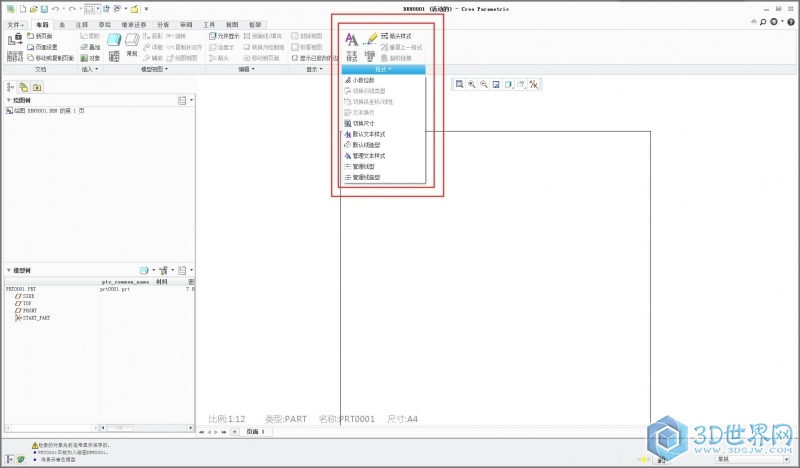Click the Zoom Out magnifier icon
This screenshot has width=800, height=468.
[x=484, y=84]
